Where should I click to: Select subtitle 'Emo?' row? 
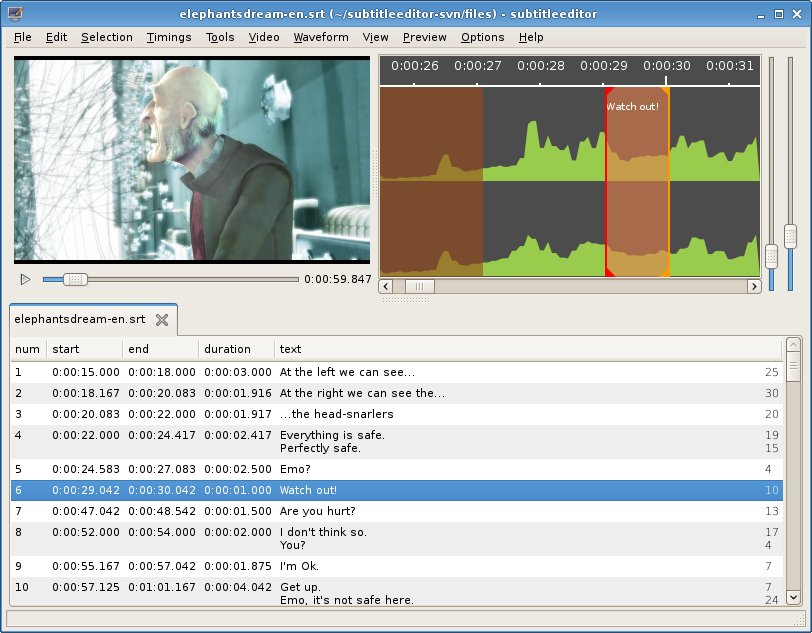pos(397,469)
